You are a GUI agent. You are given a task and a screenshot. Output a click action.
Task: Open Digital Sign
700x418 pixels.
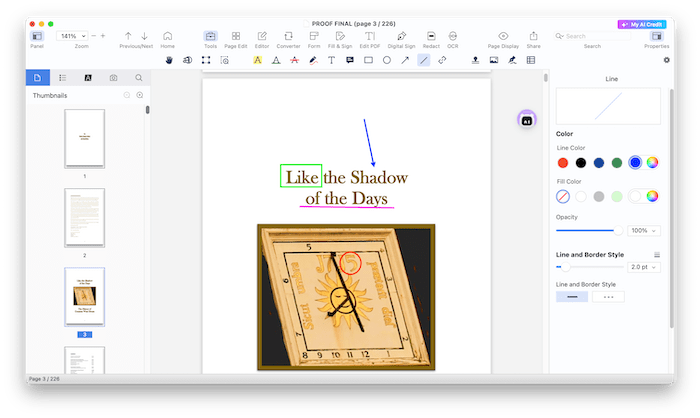point(401,39)
